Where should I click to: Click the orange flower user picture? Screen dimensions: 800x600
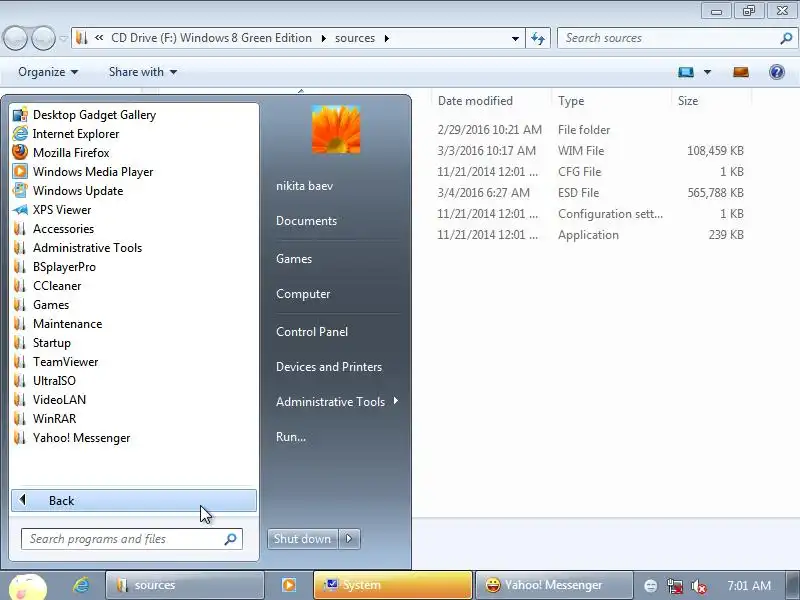click(336, 130)
